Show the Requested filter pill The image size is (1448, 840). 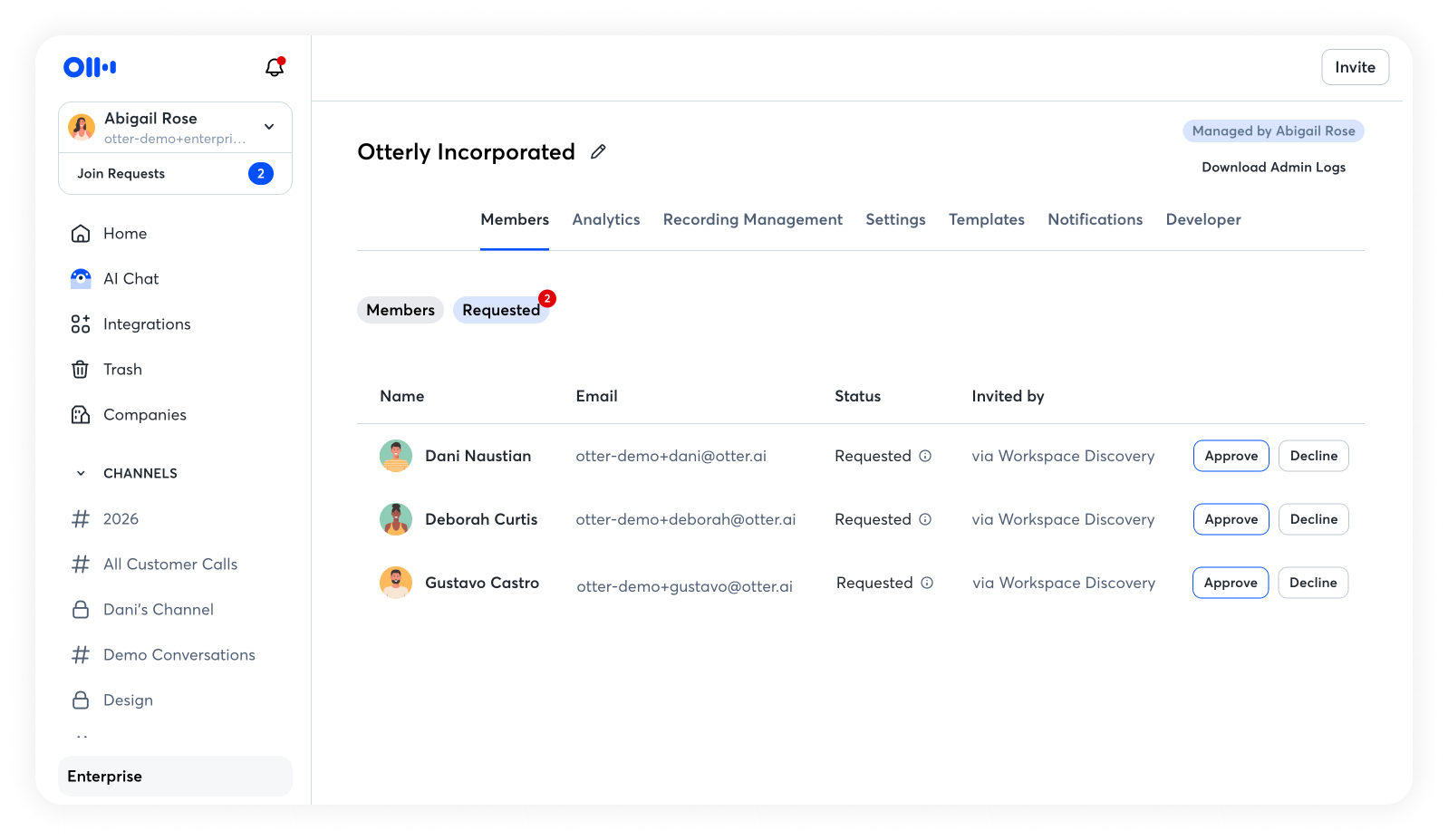click(501, 310)
